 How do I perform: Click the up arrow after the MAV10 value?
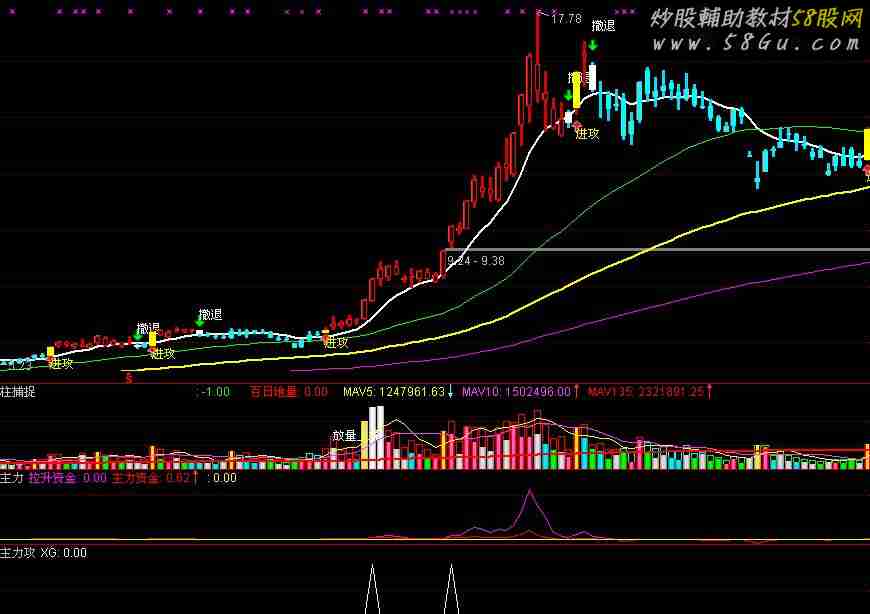577,392
